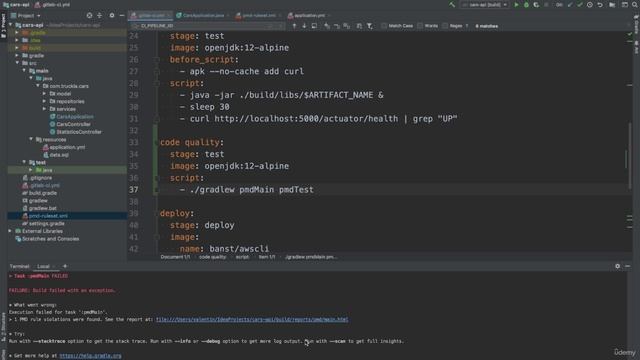The width and height of the screenshot is (640, 360).
Task: Select StatisticsController in project tree
Action: click(79, 132)
